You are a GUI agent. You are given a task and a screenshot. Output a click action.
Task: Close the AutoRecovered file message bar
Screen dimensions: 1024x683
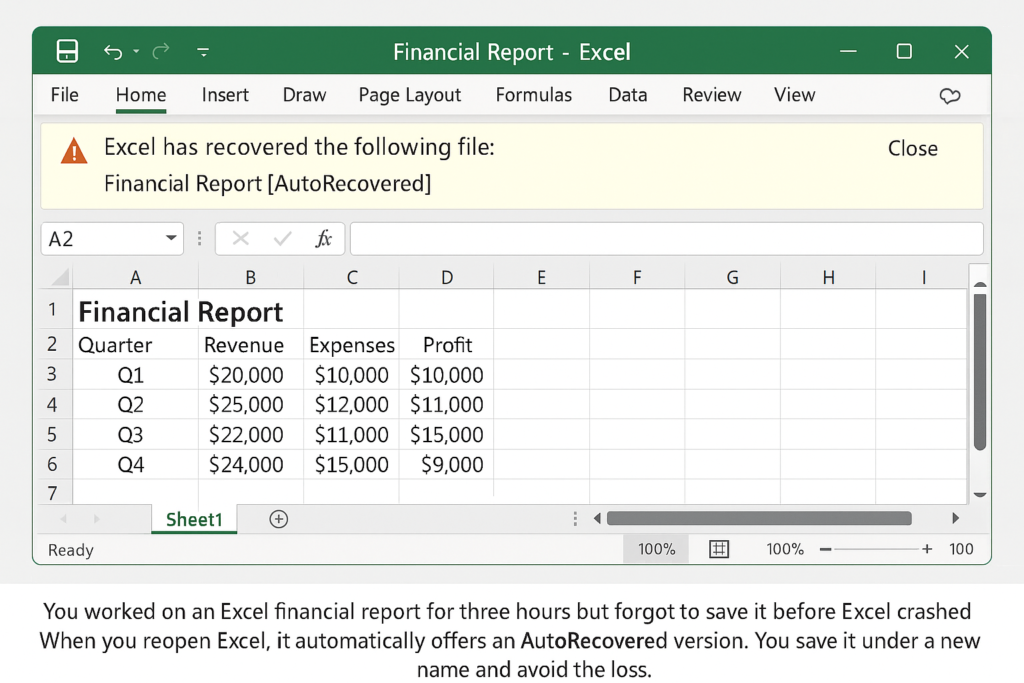912,148
